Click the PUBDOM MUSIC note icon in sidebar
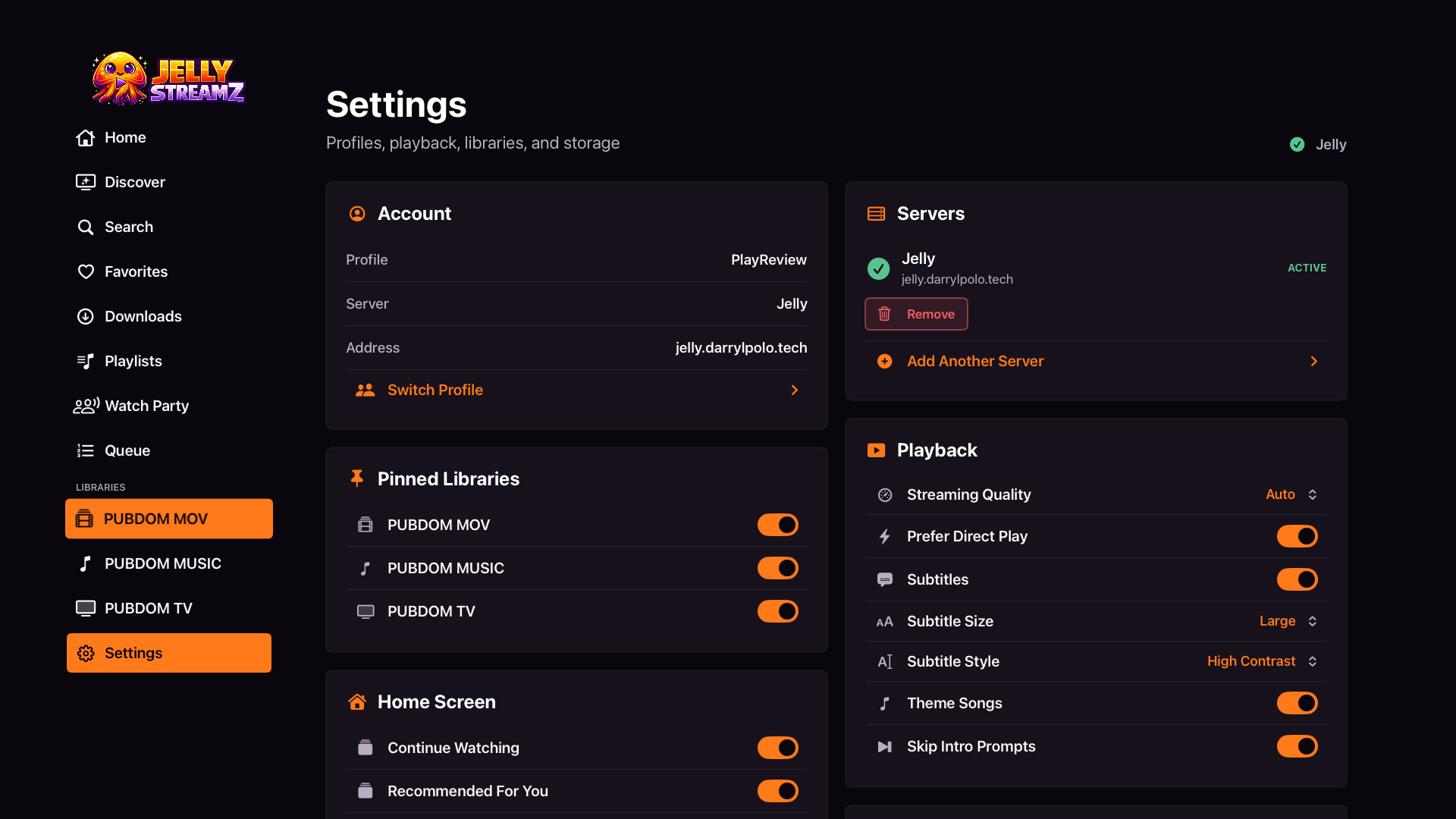The image size is (1456, 819). pos(86,563)
